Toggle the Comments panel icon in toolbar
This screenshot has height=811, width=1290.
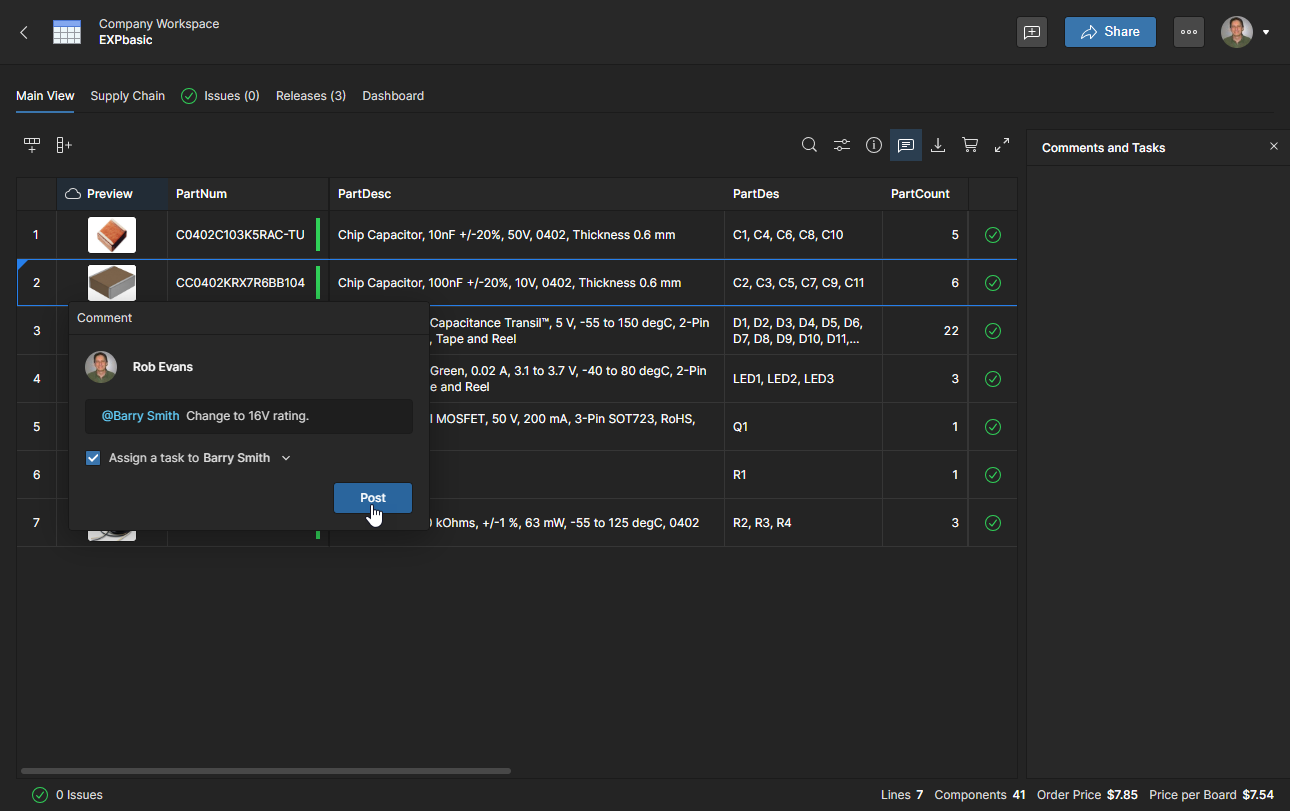coord(906,145)
